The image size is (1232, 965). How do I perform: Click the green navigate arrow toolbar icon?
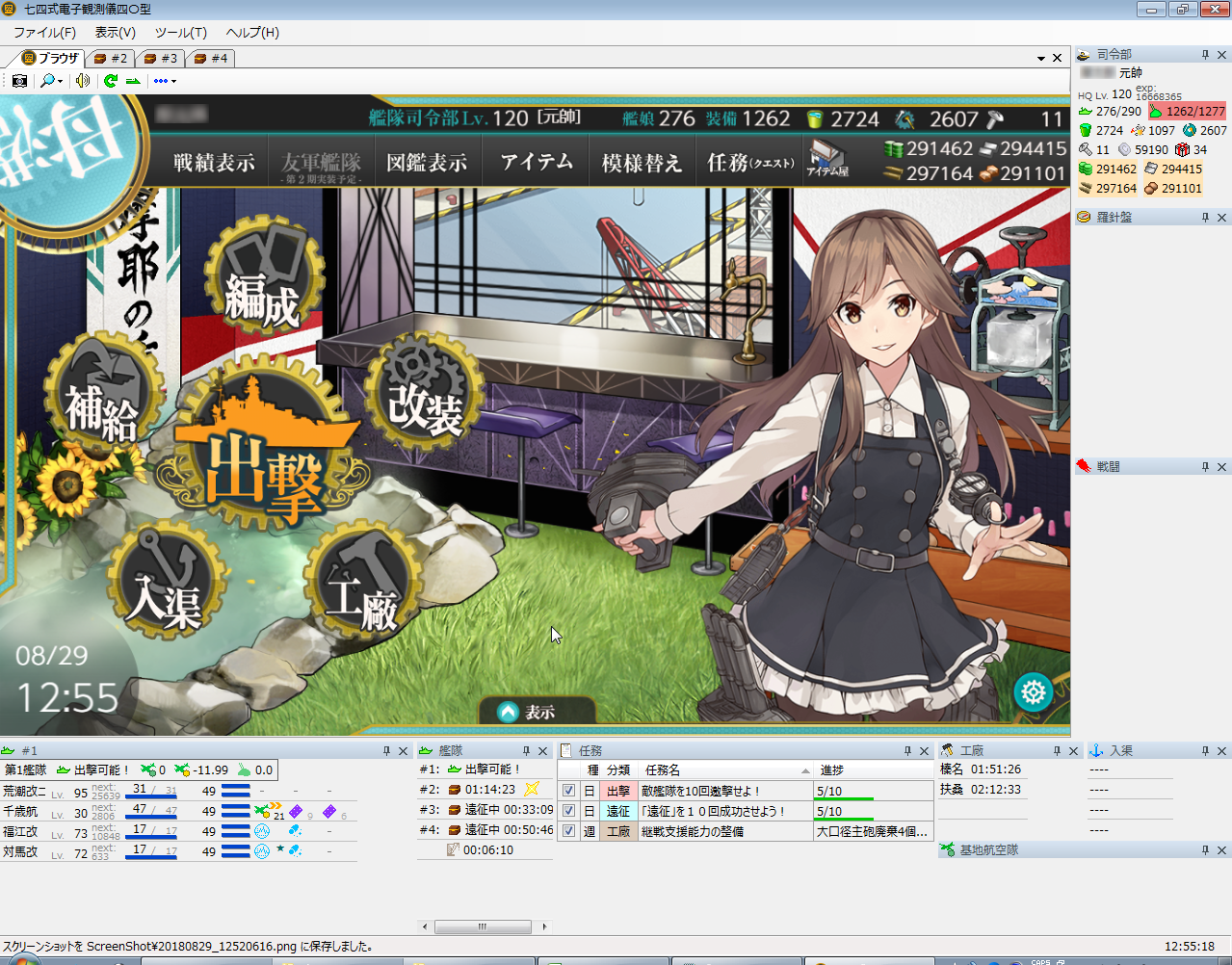coord(133,81)
